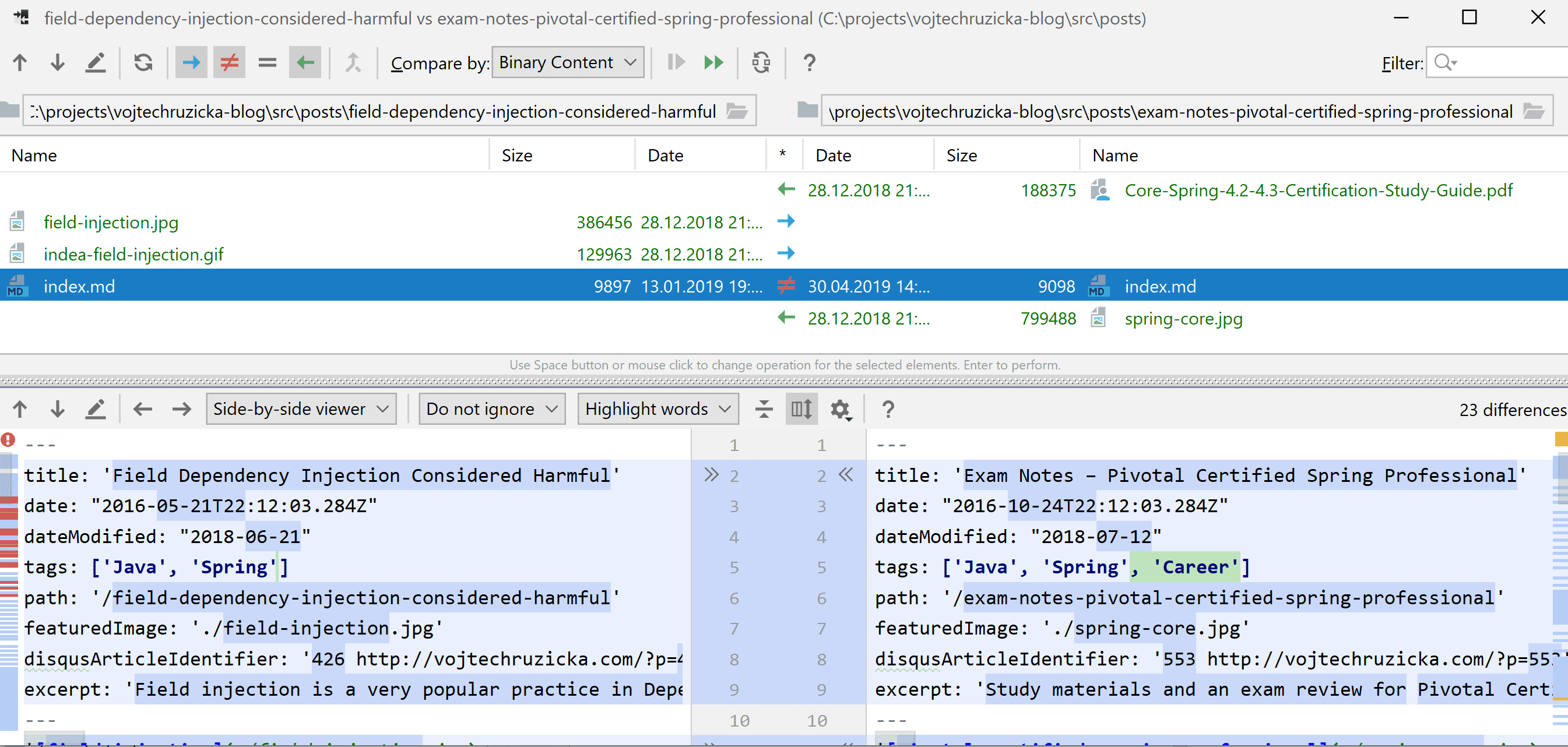Image resolution: width=1568 pixels, height=747 pixels.
Task: Click the Refresh icon in top toolbar
Action: pos(143,63)
